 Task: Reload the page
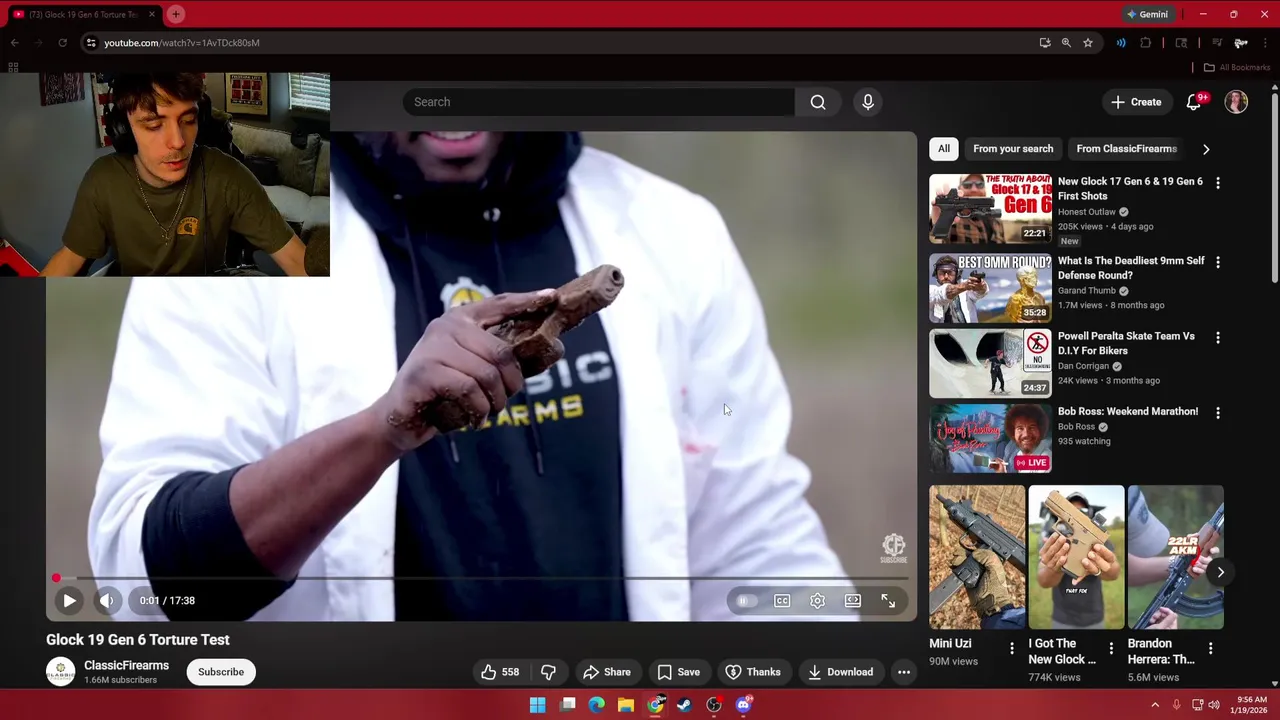tap(62, 43)
